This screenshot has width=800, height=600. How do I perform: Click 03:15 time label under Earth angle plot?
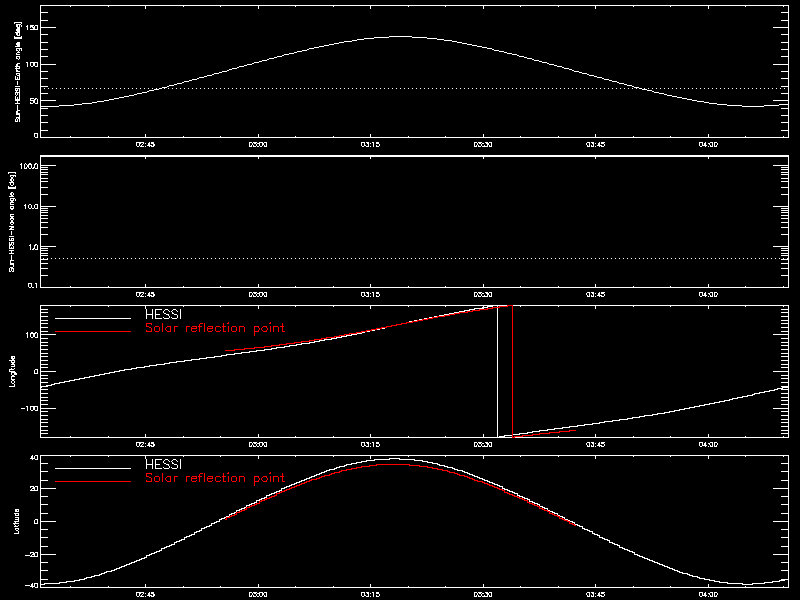[x=370, y=145]
